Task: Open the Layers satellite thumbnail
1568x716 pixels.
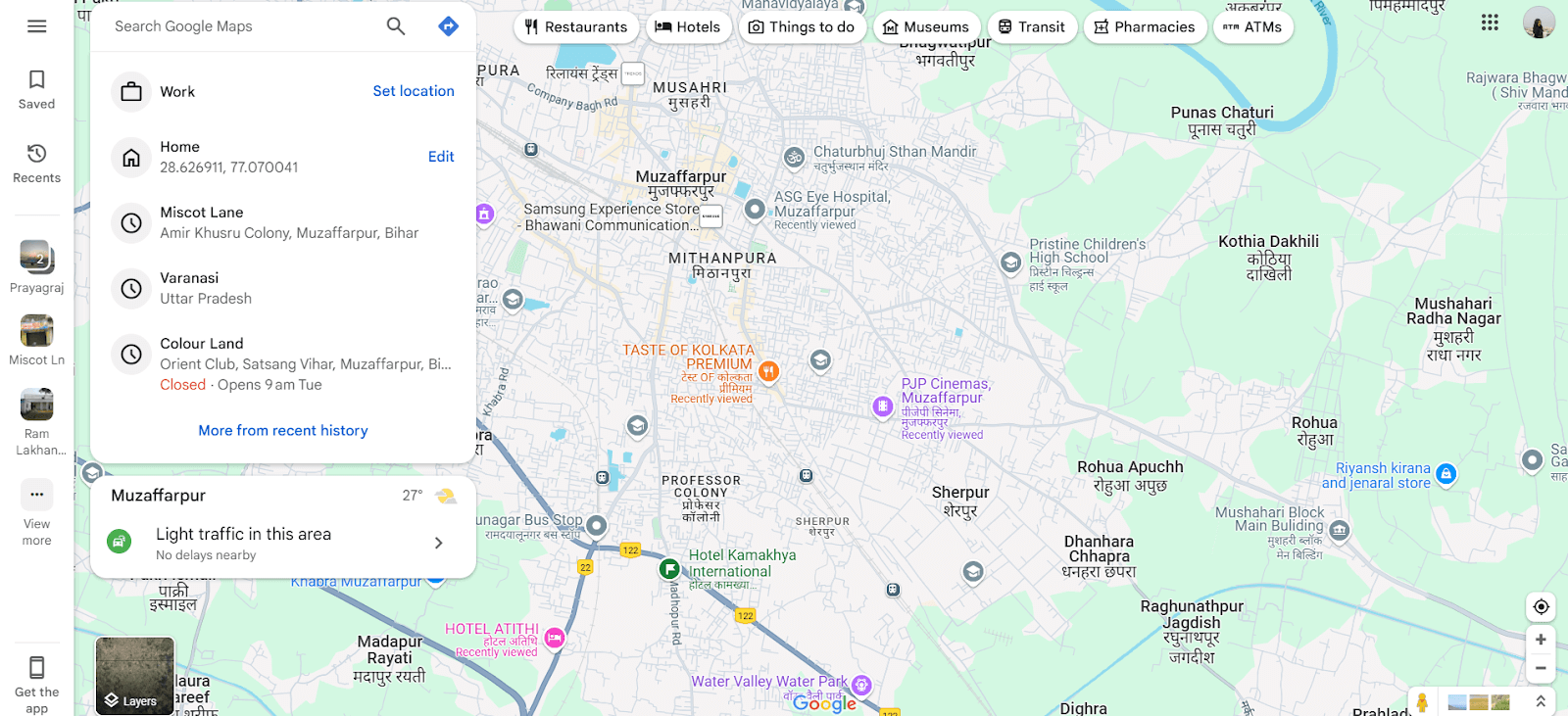Action: 134,676
